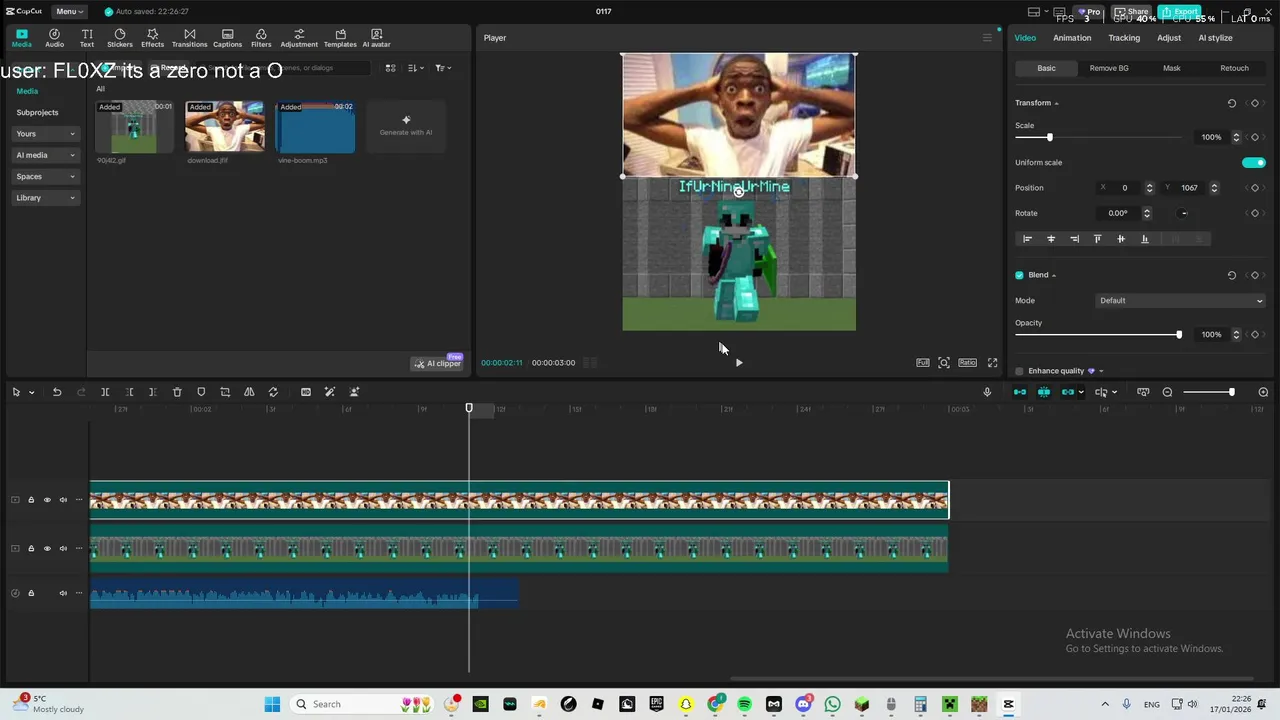1280x720 pixels.
Task: Toggle main track magnet in timeline toolbar
Action: (x=1020, y=392)
